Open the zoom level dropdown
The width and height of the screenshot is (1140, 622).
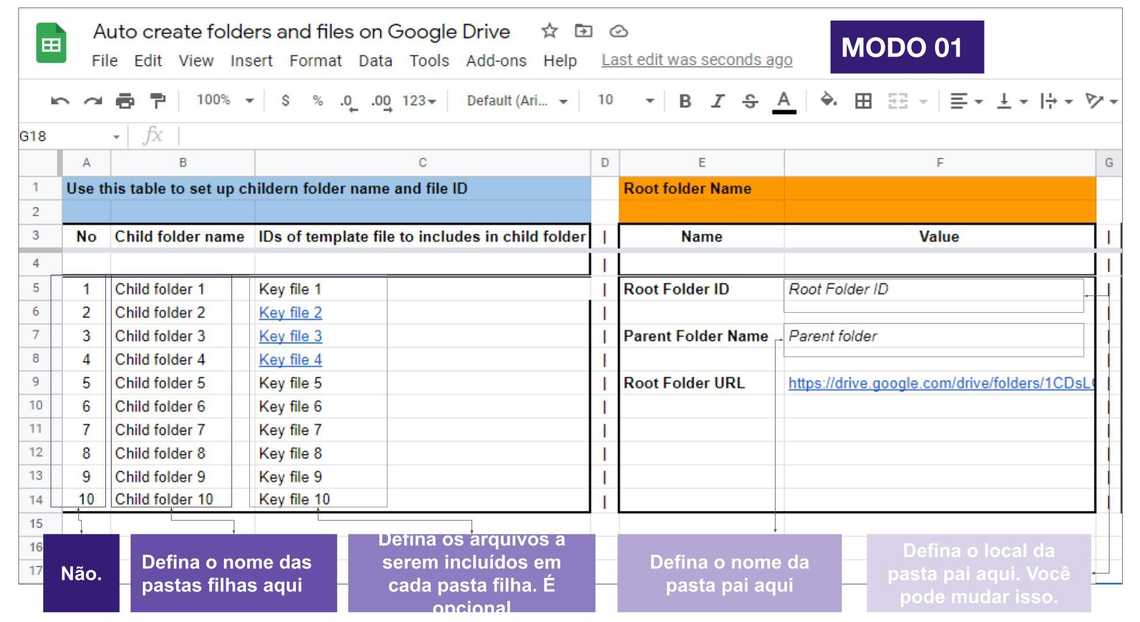(x=225, y=100)
